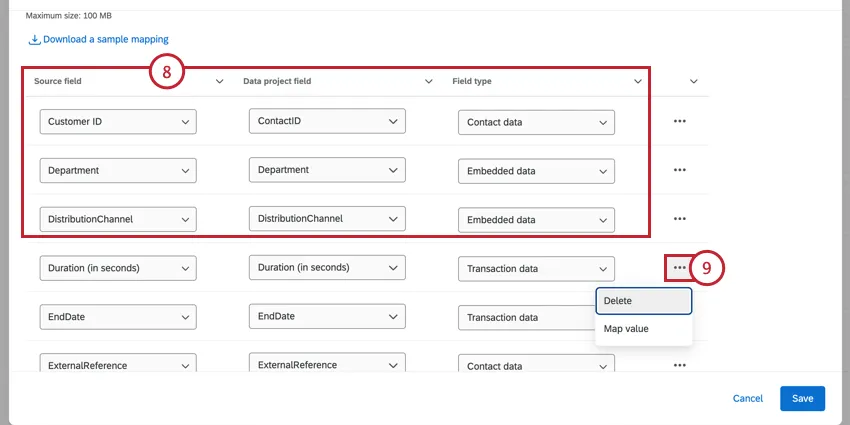Open three-dot menu for Department row
Viewport: 850px width, 425px height.
pos(680,170)
